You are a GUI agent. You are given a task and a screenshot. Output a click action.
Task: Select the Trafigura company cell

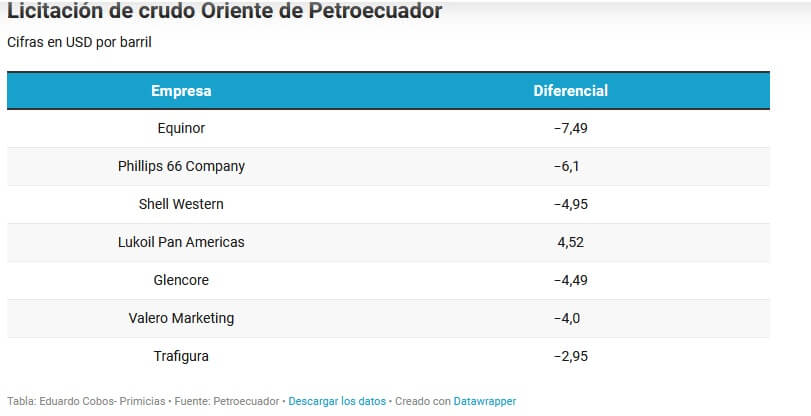pos(181,356)
